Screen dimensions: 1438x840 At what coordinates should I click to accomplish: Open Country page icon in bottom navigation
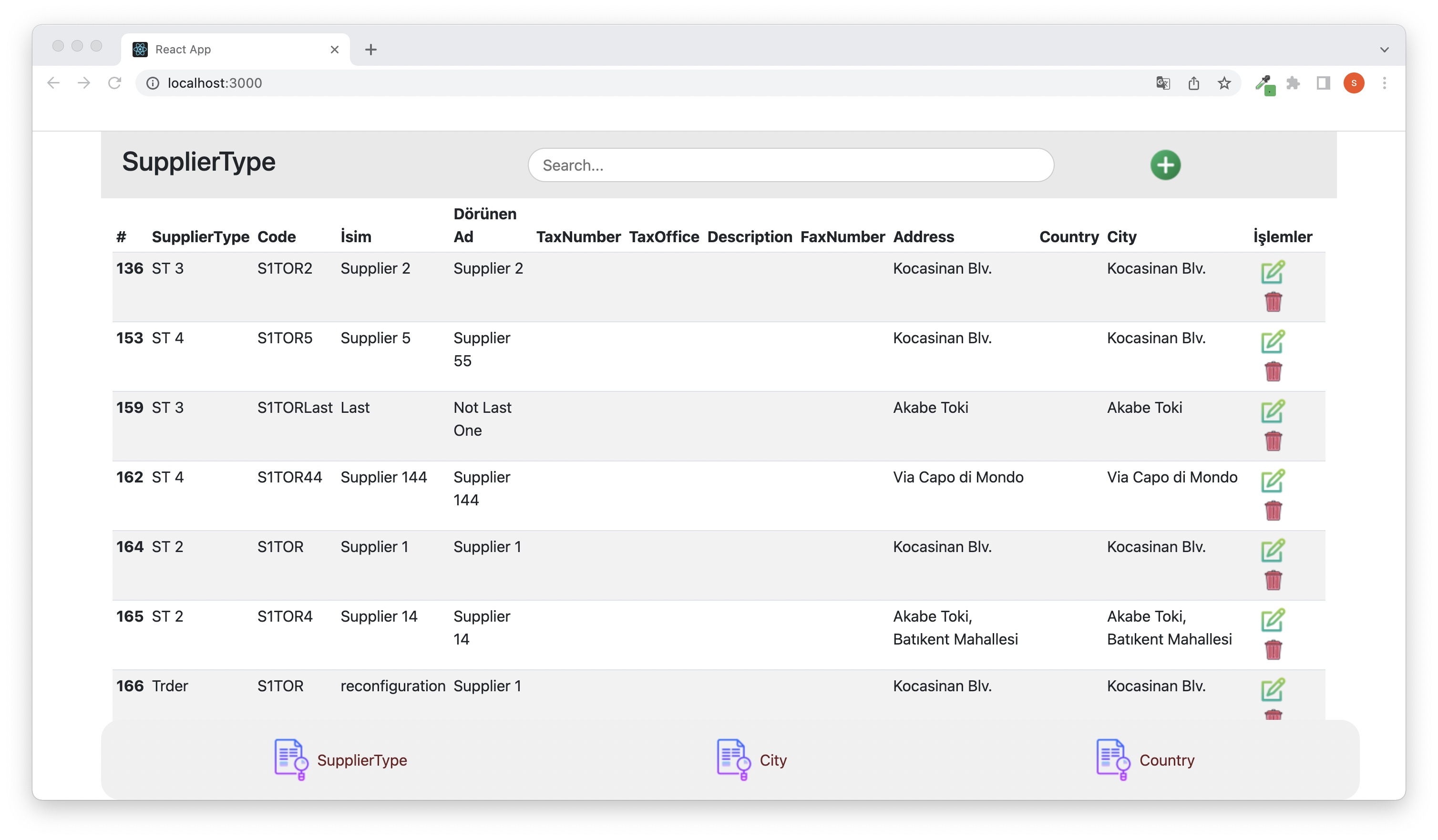pos(1113,759)
